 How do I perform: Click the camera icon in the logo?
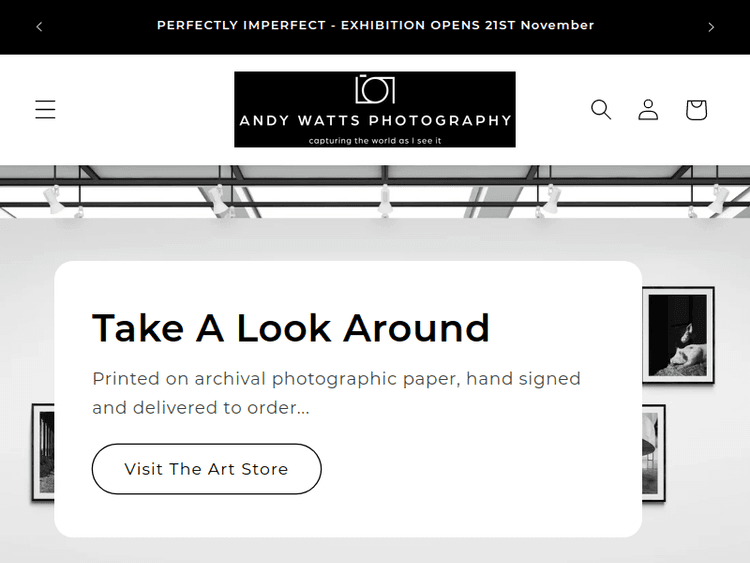click(375, 89)
